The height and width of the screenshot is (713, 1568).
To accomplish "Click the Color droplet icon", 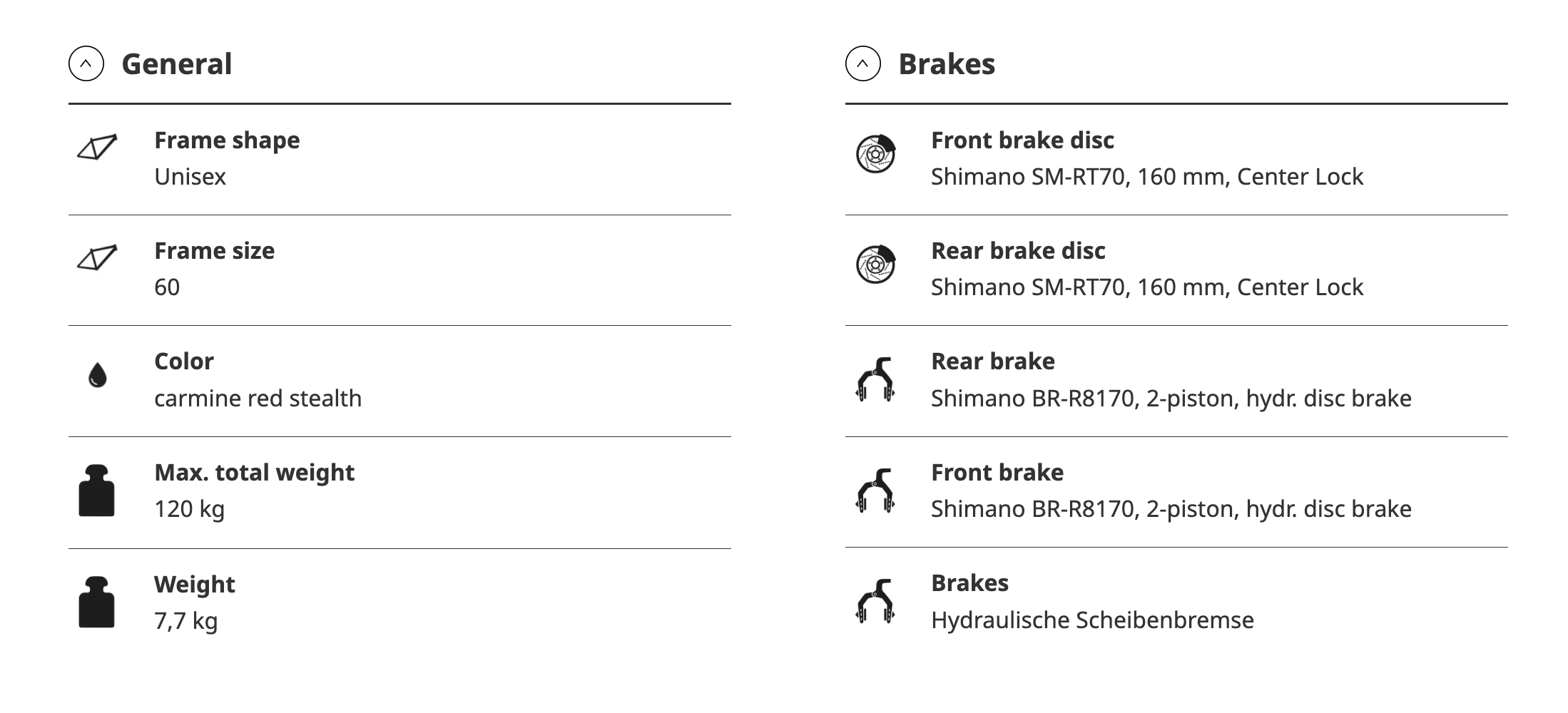I will click(x=97, y=375).
